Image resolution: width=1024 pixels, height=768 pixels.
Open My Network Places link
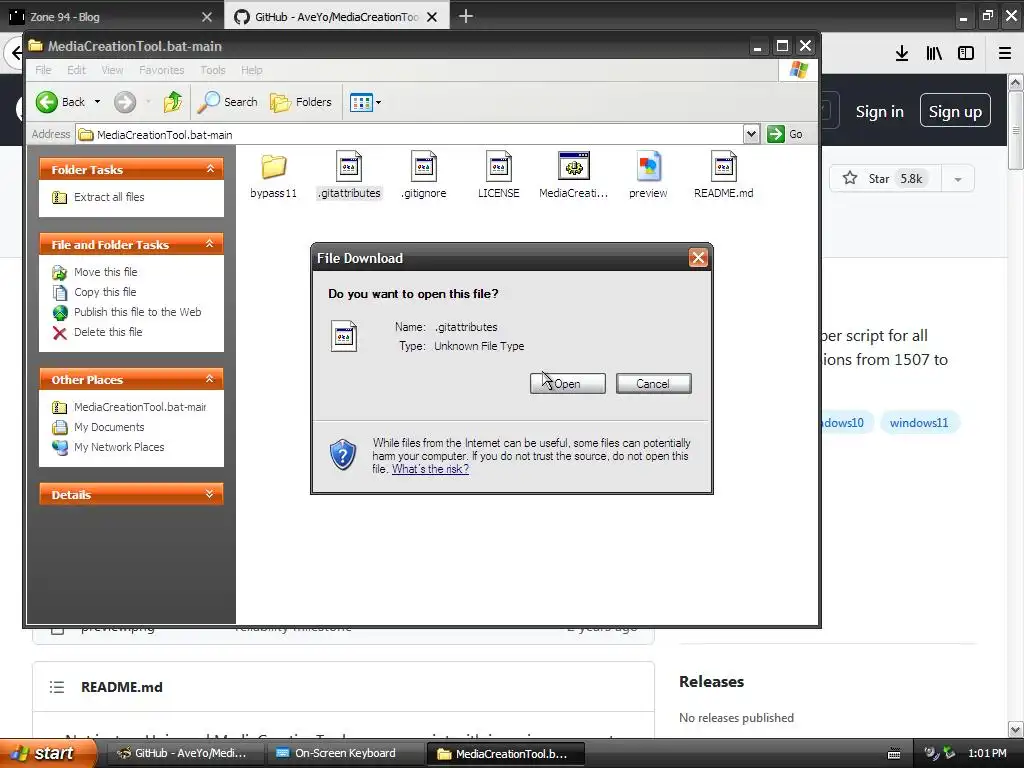[x=119, y=447]
